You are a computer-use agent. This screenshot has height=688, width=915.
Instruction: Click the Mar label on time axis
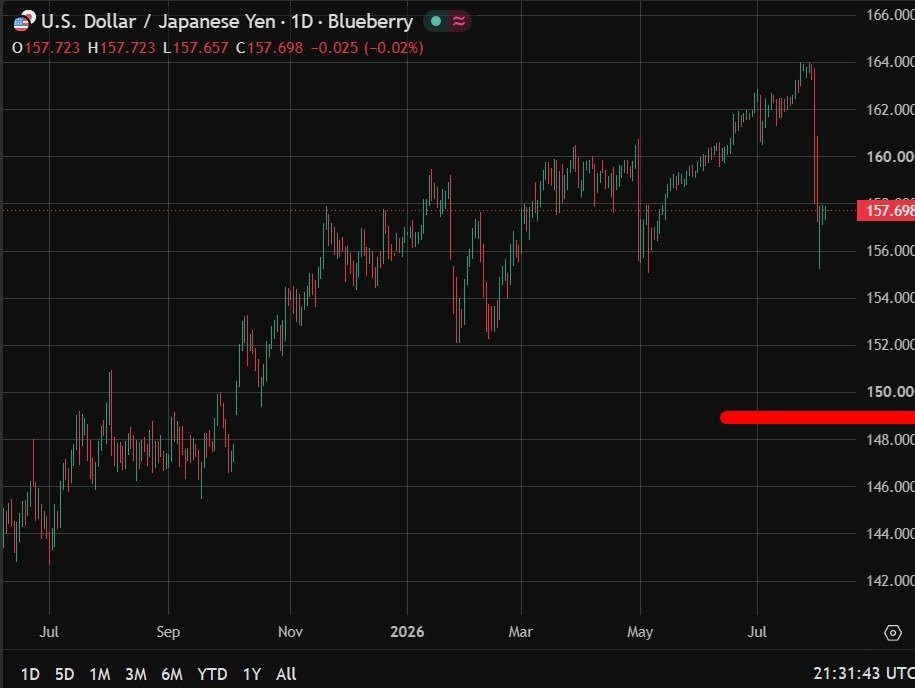click(521, 632)
